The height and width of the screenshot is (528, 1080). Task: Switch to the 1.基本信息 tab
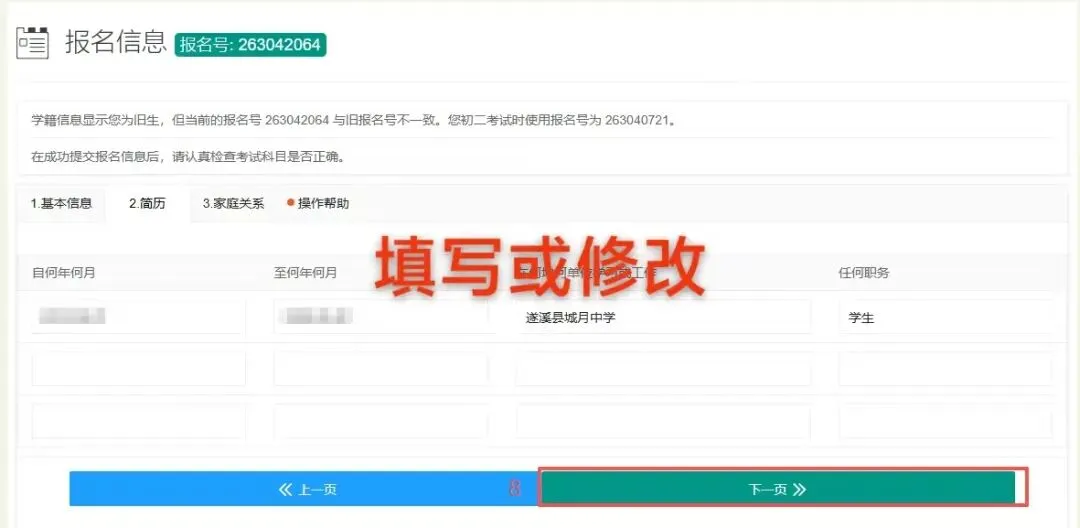click(61, 204)
